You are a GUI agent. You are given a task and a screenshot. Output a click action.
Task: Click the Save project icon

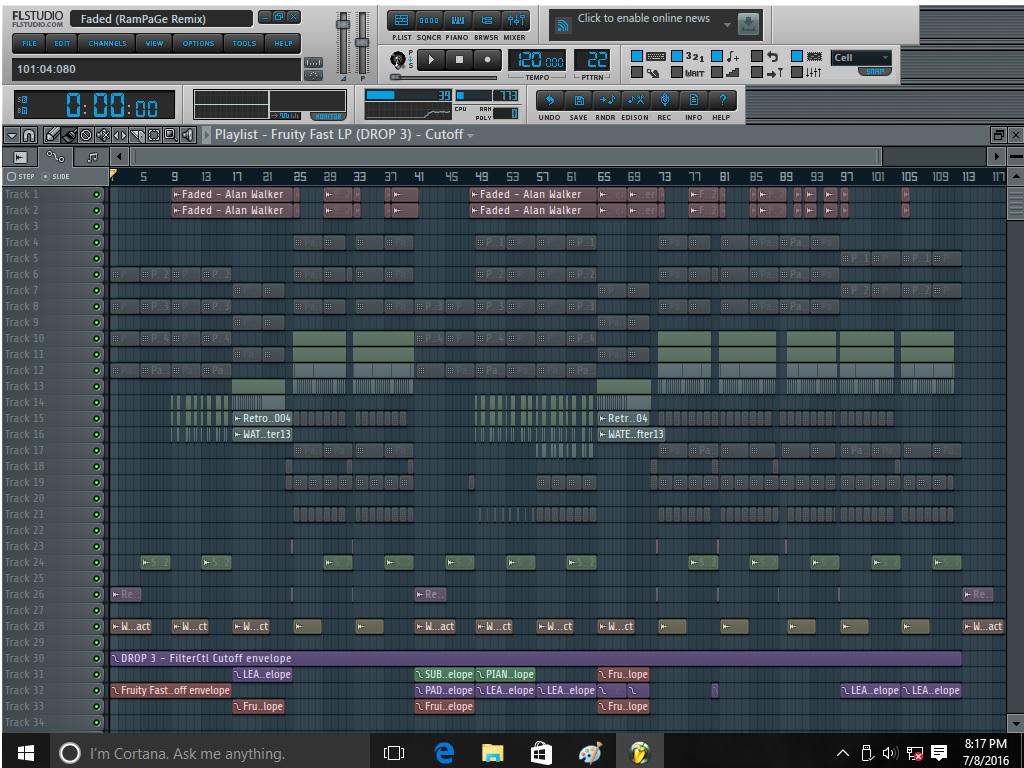578,101
